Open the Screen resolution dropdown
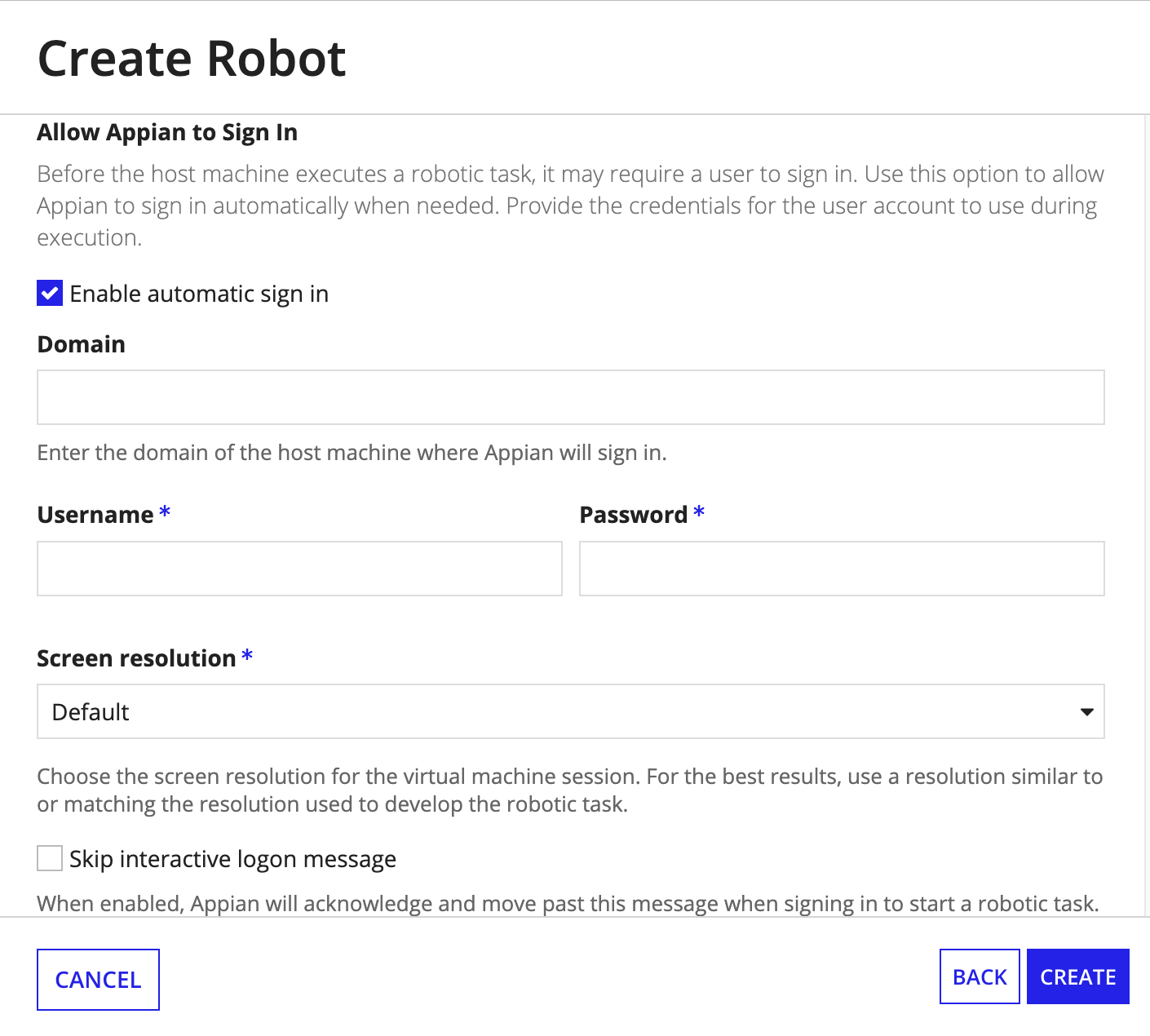 571,711
